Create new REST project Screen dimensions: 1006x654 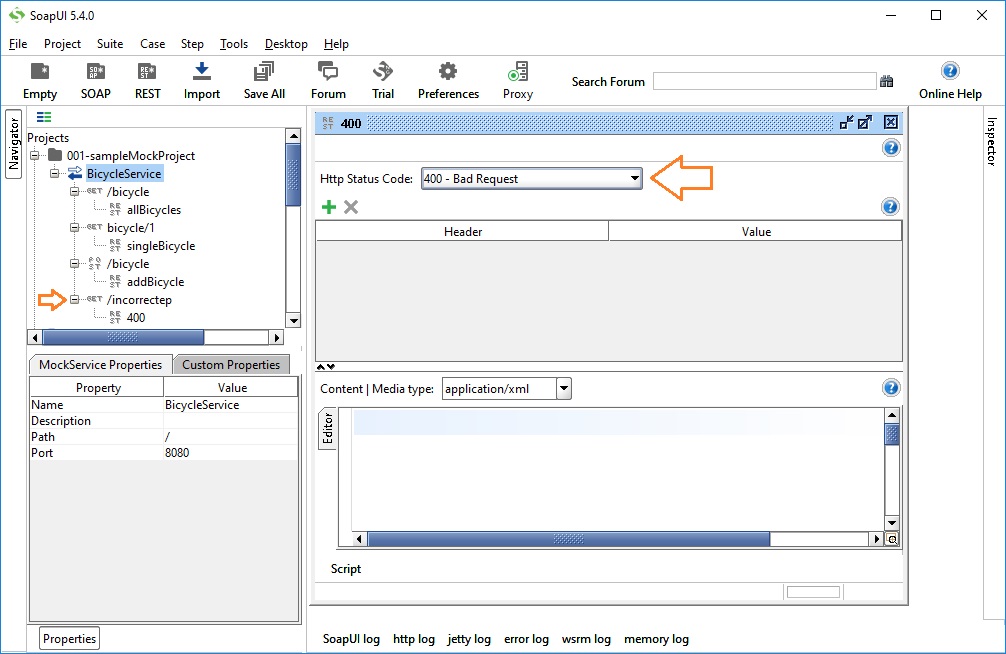(x=148, y=81)
